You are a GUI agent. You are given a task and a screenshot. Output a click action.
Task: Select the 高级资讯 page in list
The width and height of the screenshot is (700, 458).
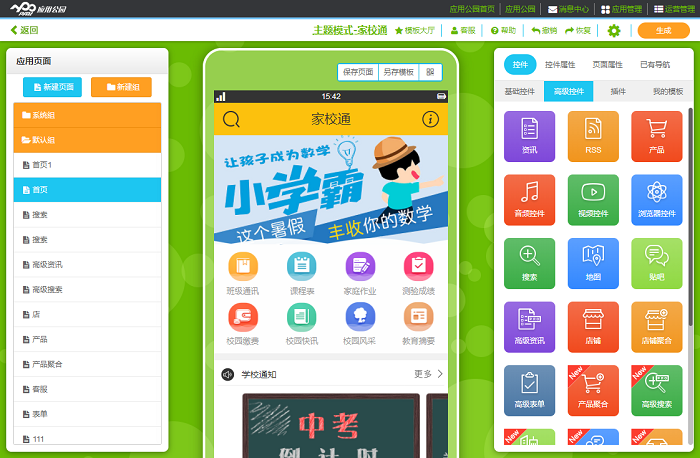87,264
